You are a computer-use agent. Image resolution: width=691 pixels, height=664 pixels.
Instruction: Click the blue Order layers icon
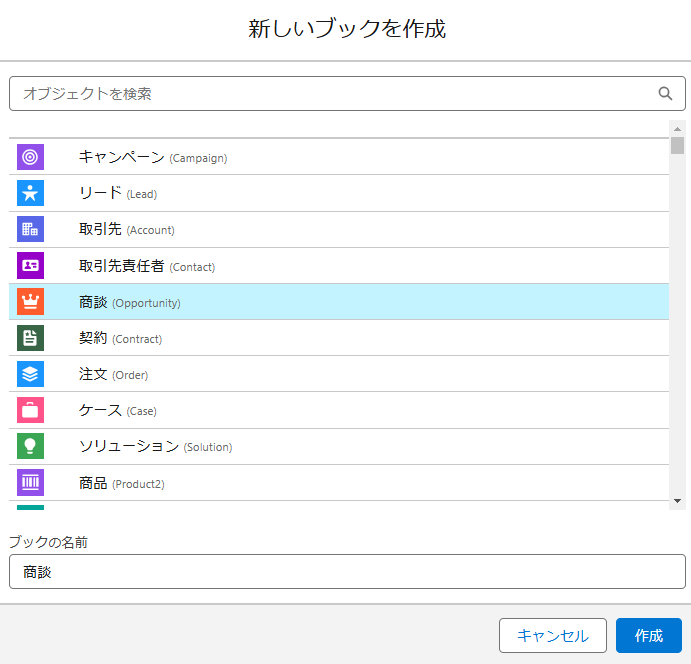(30, 374)
